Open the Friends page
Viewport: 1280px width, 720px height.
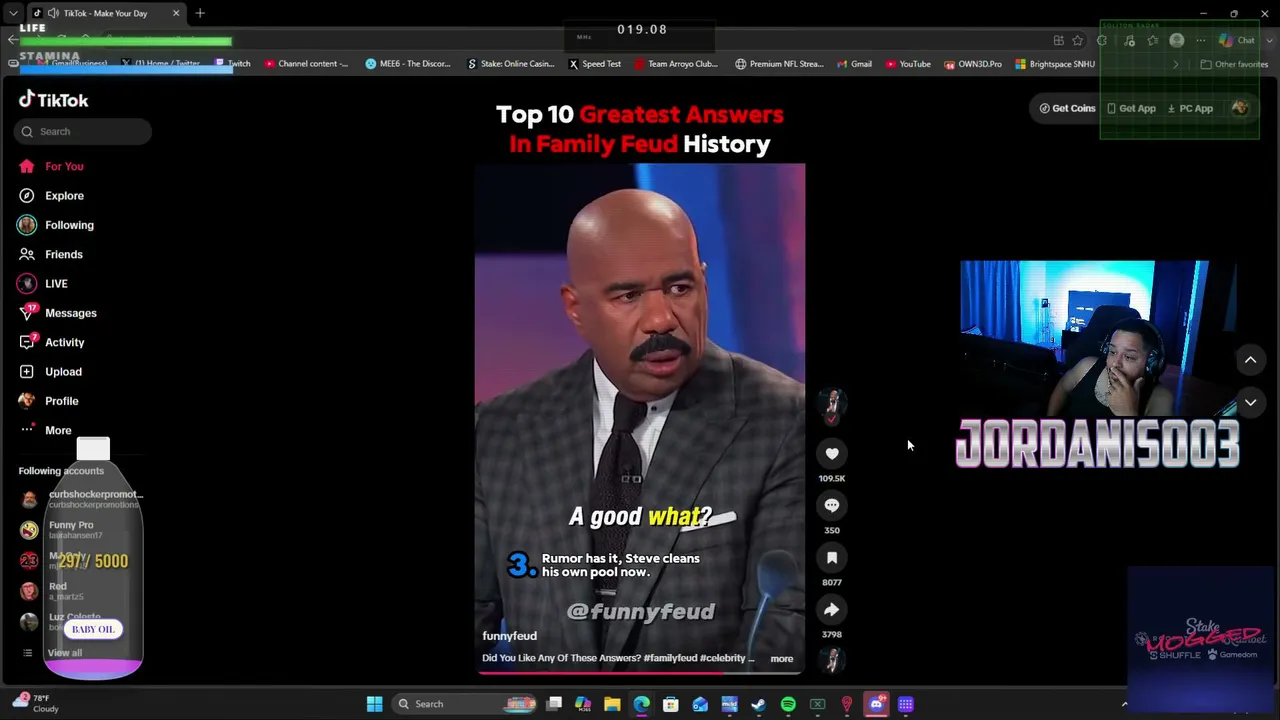pos(50,254)
